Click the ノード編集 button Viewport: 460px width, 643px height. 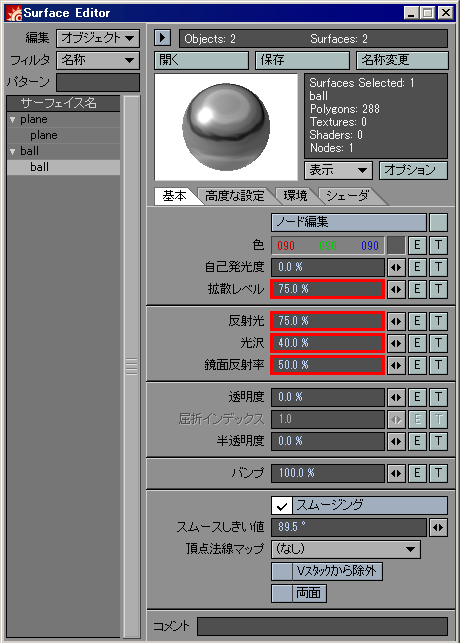348,222
